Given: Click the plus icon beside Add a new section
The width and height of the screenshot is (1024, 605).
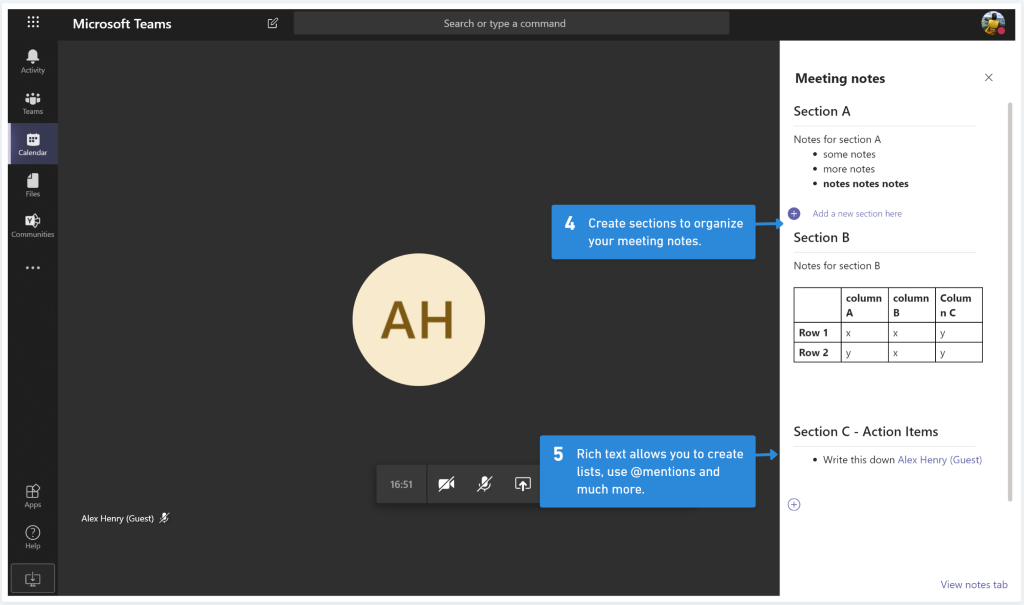Looking at the screenshot, I should pyautogui.click(x=794, y=214).
